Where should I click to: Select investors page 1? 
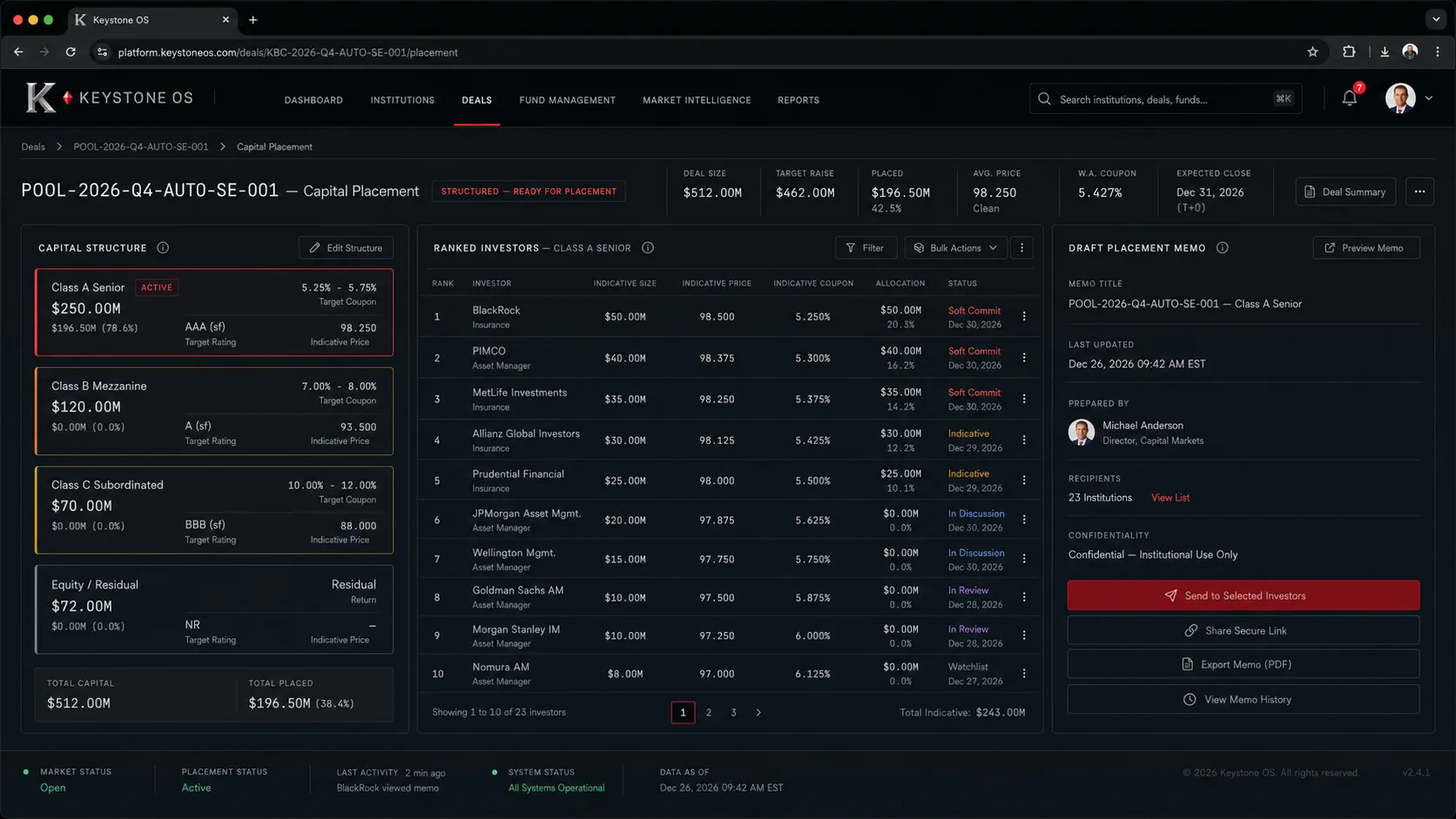click(x=683, y=713)
